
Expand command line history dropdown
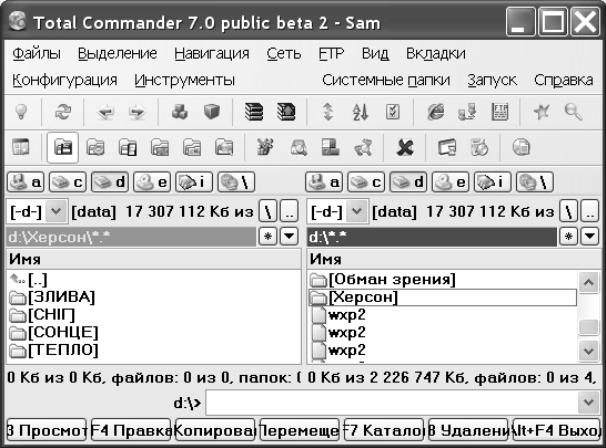589,402
